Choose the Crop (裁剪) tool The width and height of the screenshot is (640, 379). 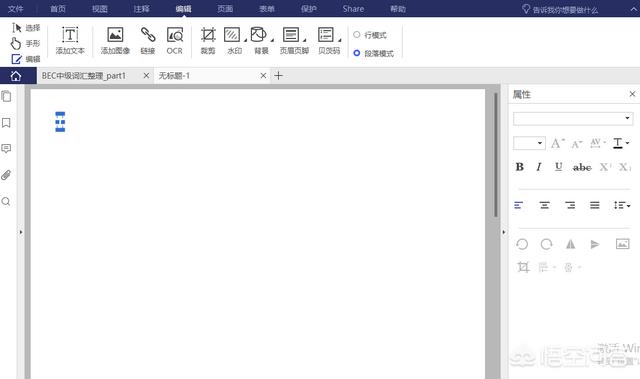[208, 40]
